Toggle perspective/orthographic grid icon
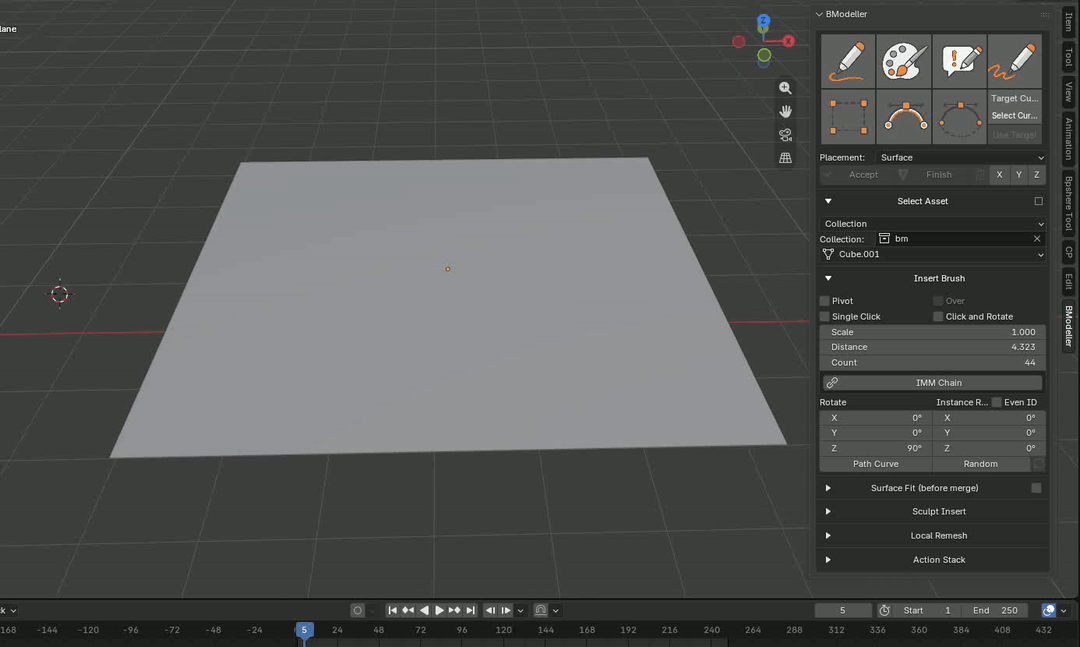 (785, 158)
